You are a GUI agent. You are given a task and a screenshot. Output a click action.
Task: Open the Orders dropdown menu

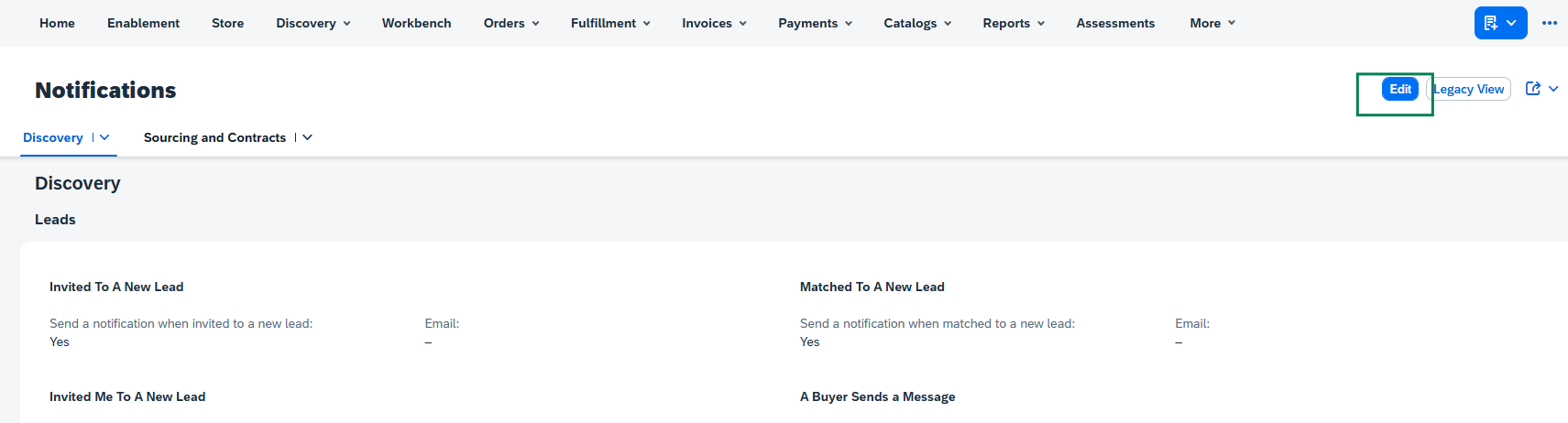click(511, 23)
